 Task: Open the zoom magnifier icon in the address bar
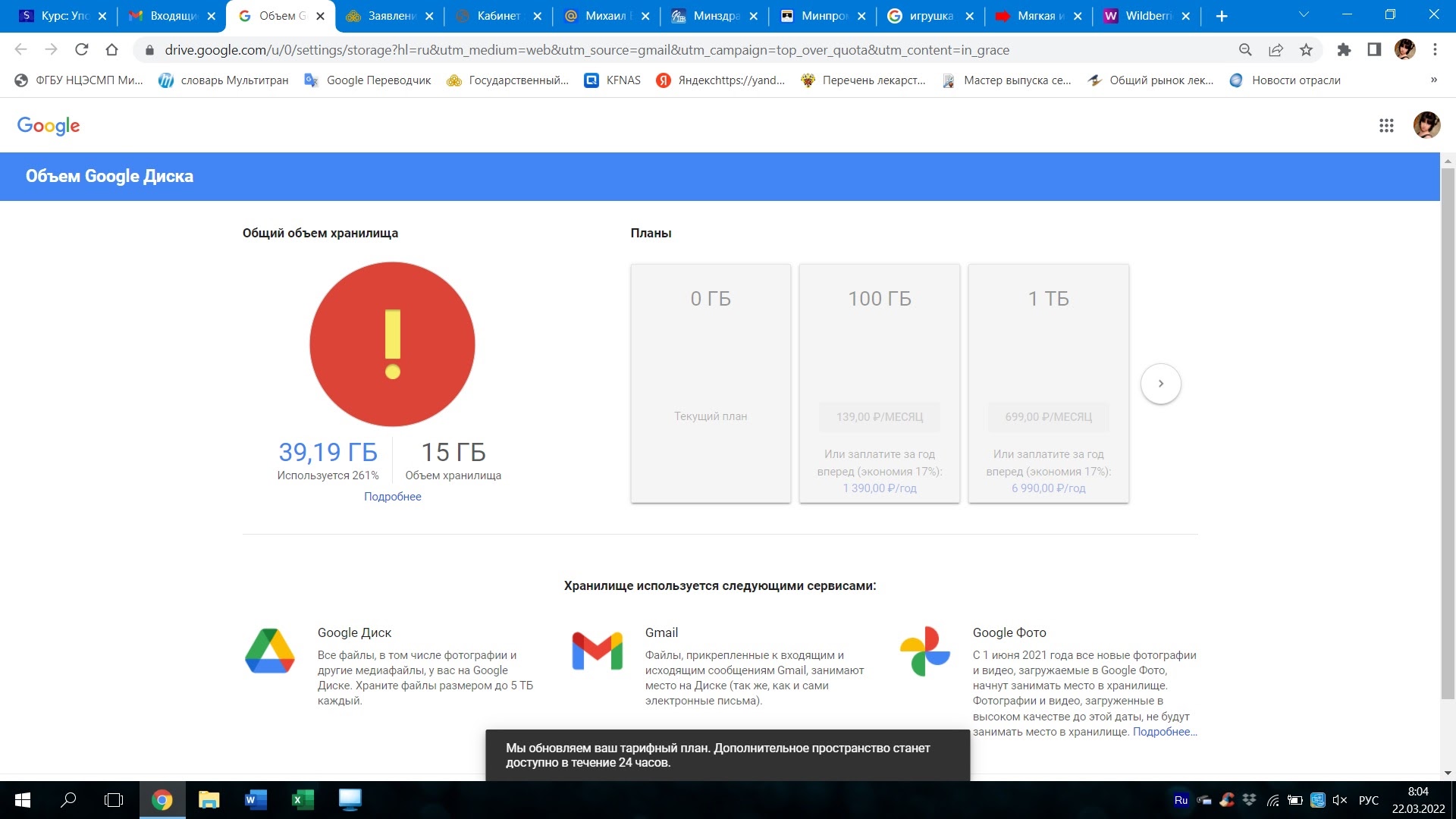[1245, 50]
